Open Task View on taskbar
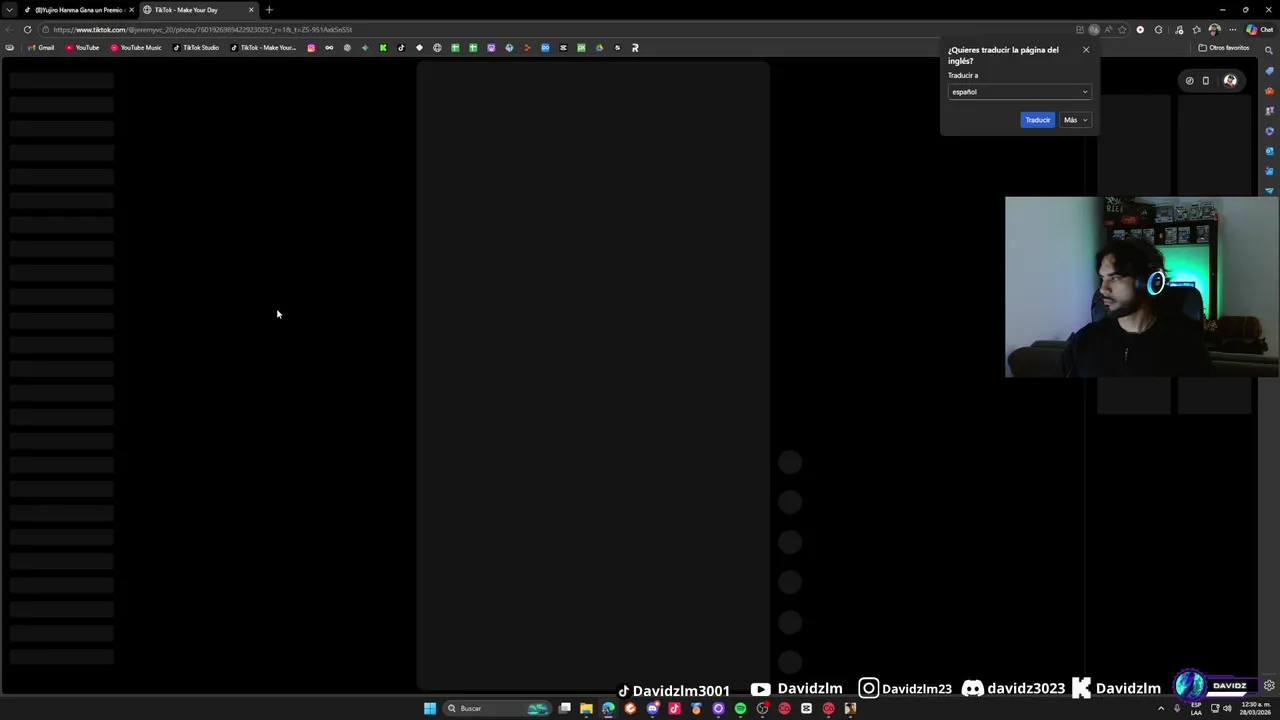 click(x=564, y=708)
